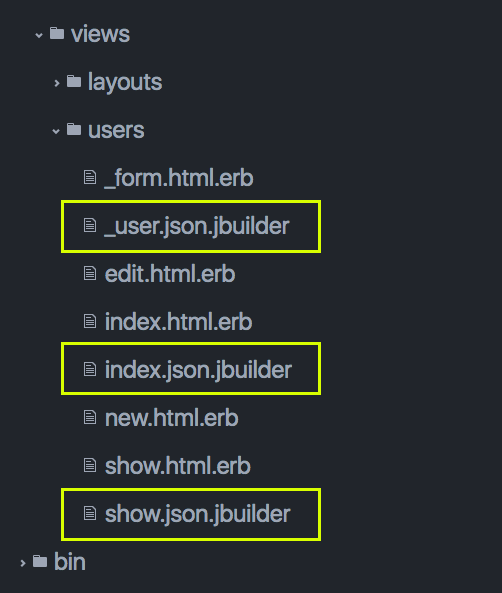Open index.html.erb in the tree

[x=178, y=322]
